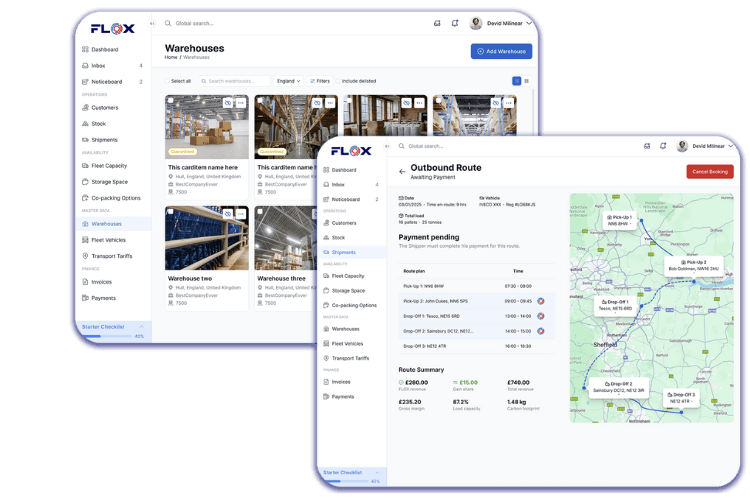The image size is (750, 500).
Task: Open Stock in the Warehouses window sidebar
Action: tap(94, 124)
